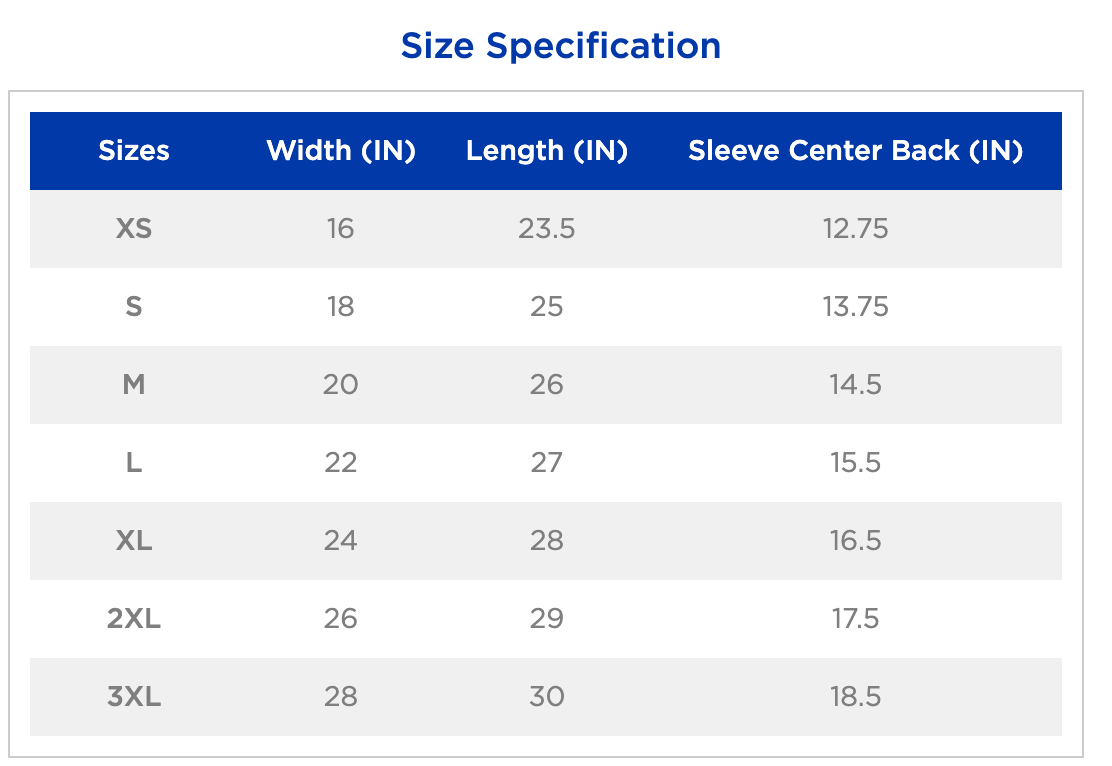Select the XS size row label
Image resolution: width=1112 pixels, height=766 pixels.
[x=134, y=229]
